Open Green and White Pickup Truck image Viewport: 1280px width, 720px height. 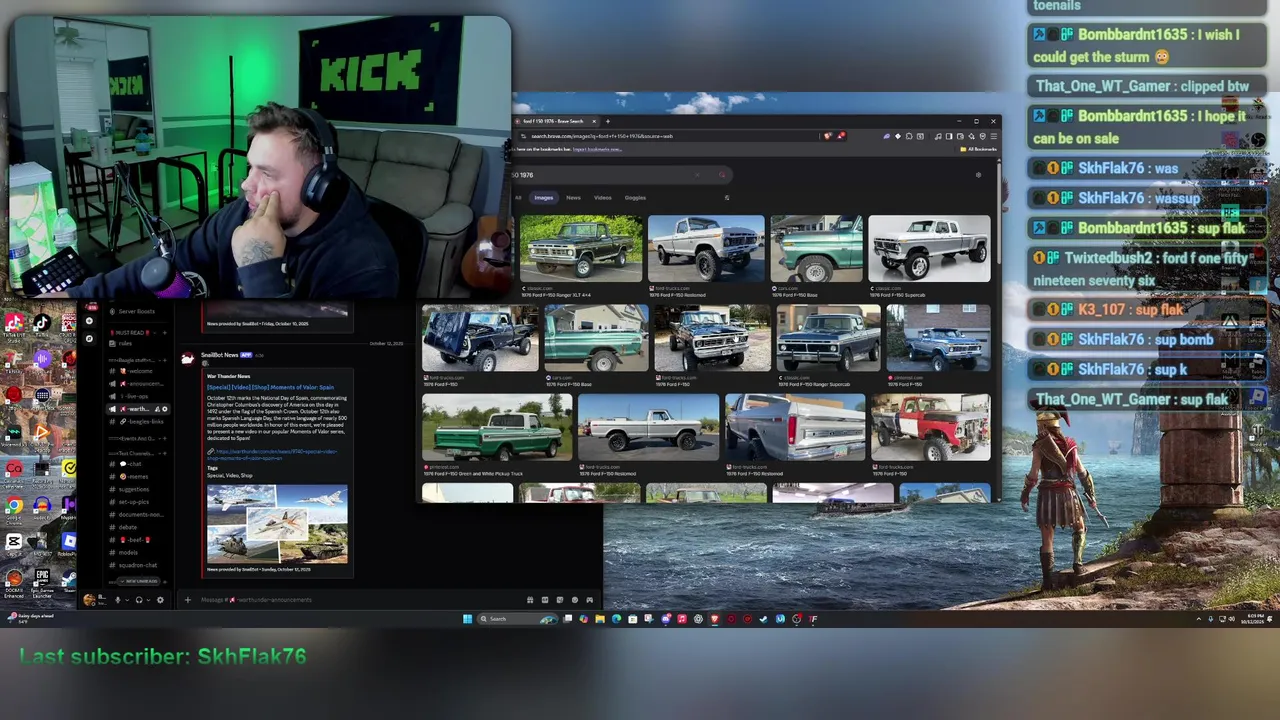click(x=497, y=427)
